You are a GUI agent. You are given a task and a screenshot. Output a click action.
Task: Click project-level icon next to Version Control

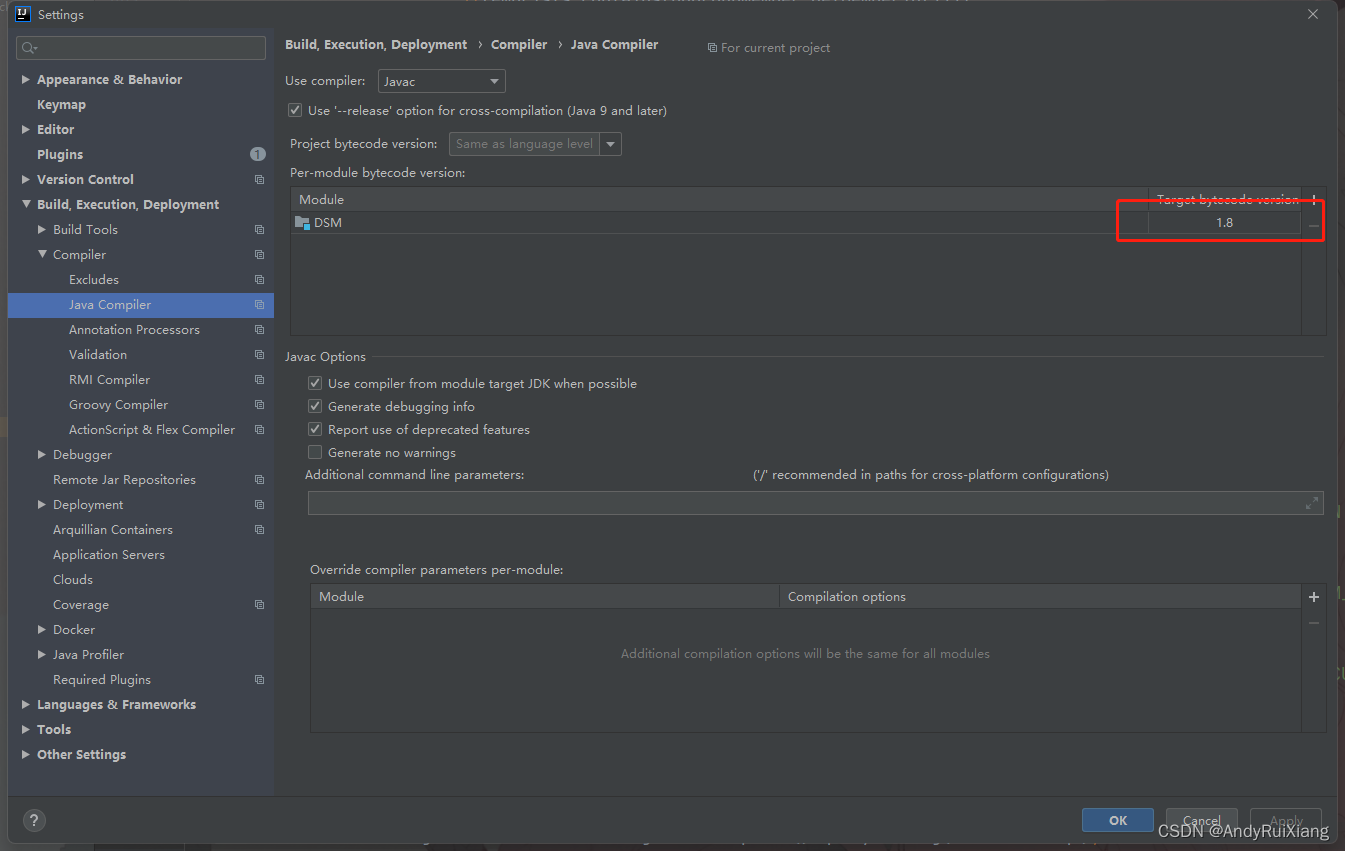coord(259,180)
